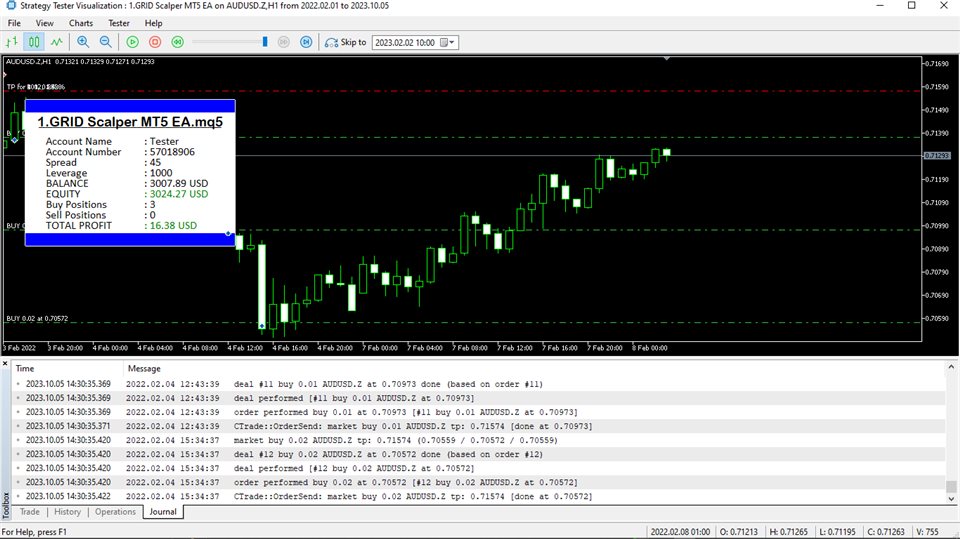This screenshot has width=960, height=539.
Task: Click the green fast-forward test button
Action: 178,42
